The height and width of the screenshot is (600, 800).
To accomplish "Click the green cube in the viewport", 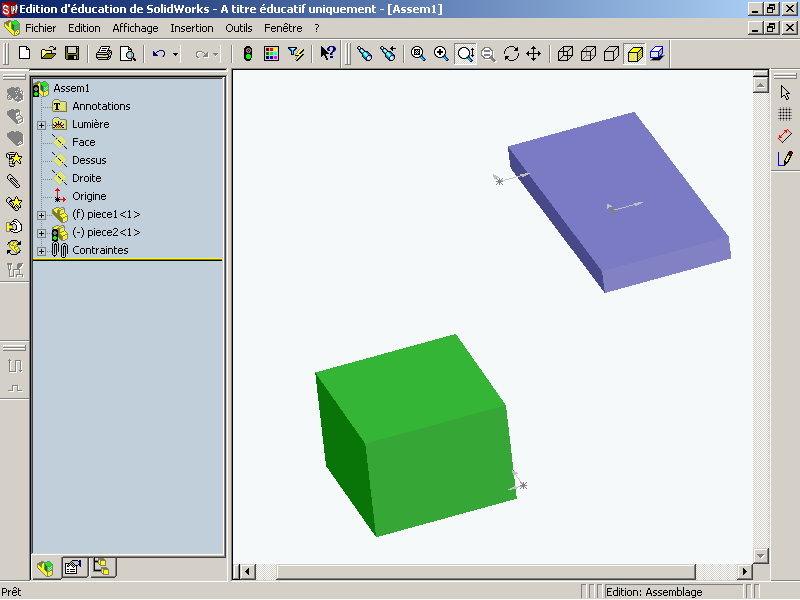I will click(x=416, y=434).
